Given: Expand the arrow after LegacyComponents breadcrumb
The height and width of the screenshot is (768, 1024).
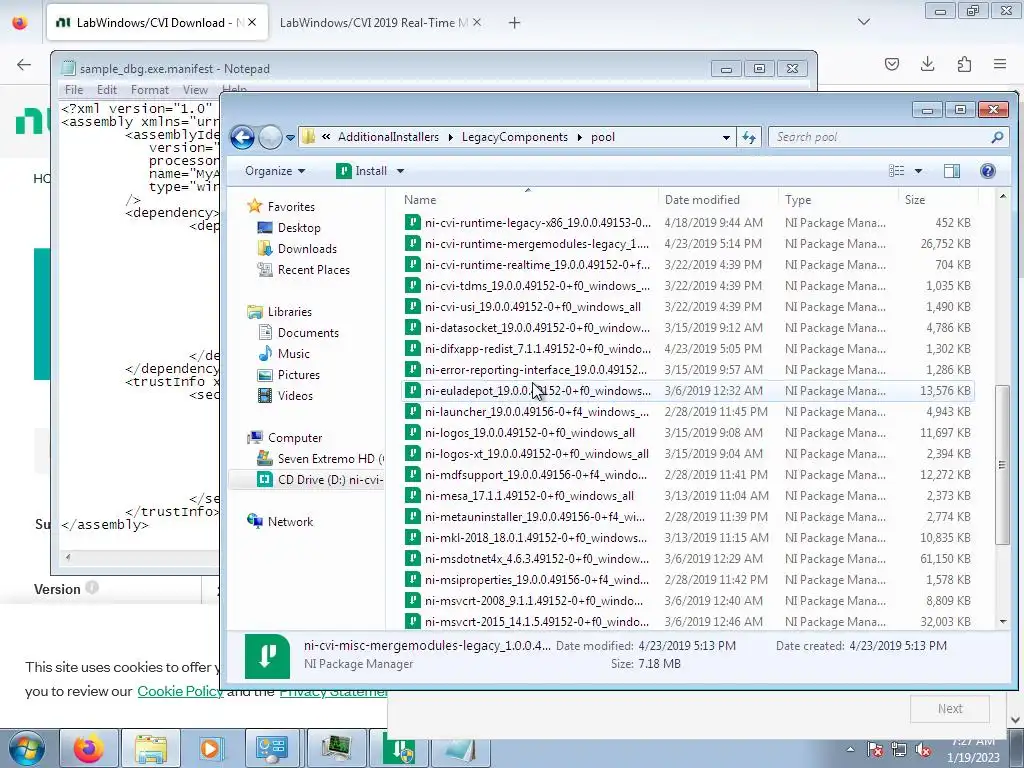Looking at the screenshot, I should 579,138.
